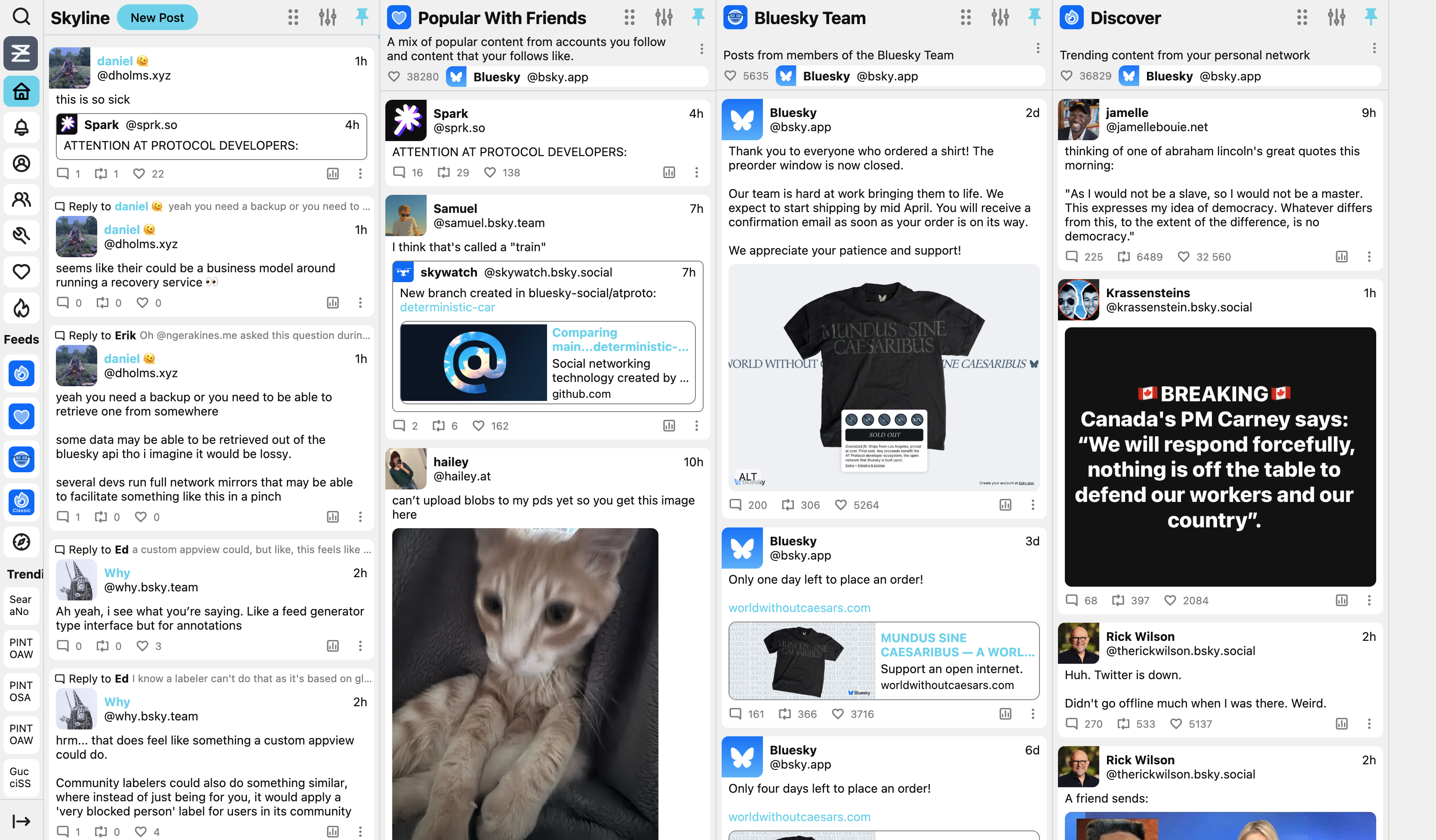
Task: Select PINT OSA trending topic
Action: tap(21, 691)
